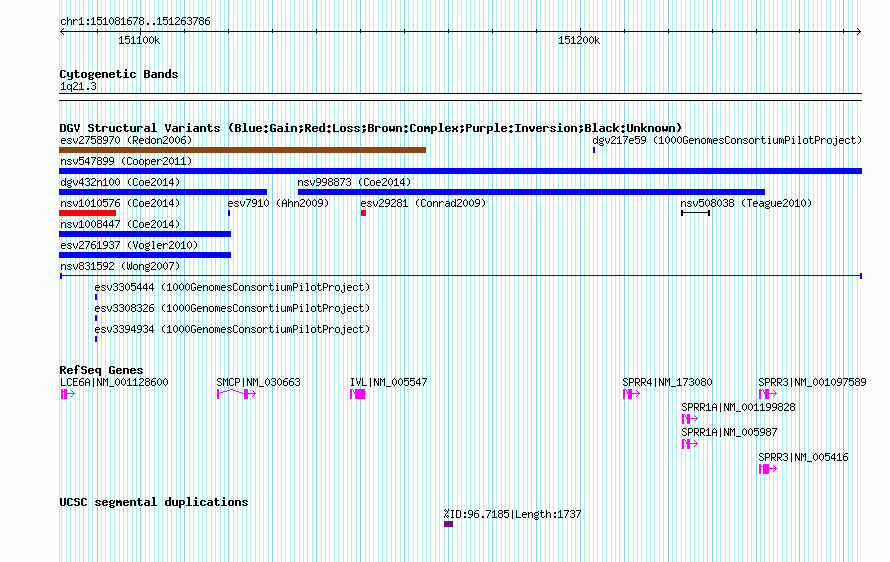Viewport: 890px width, 562px height.
Task: Open SPRR3|NM_001097589 gene label
Action: (812, 383)
